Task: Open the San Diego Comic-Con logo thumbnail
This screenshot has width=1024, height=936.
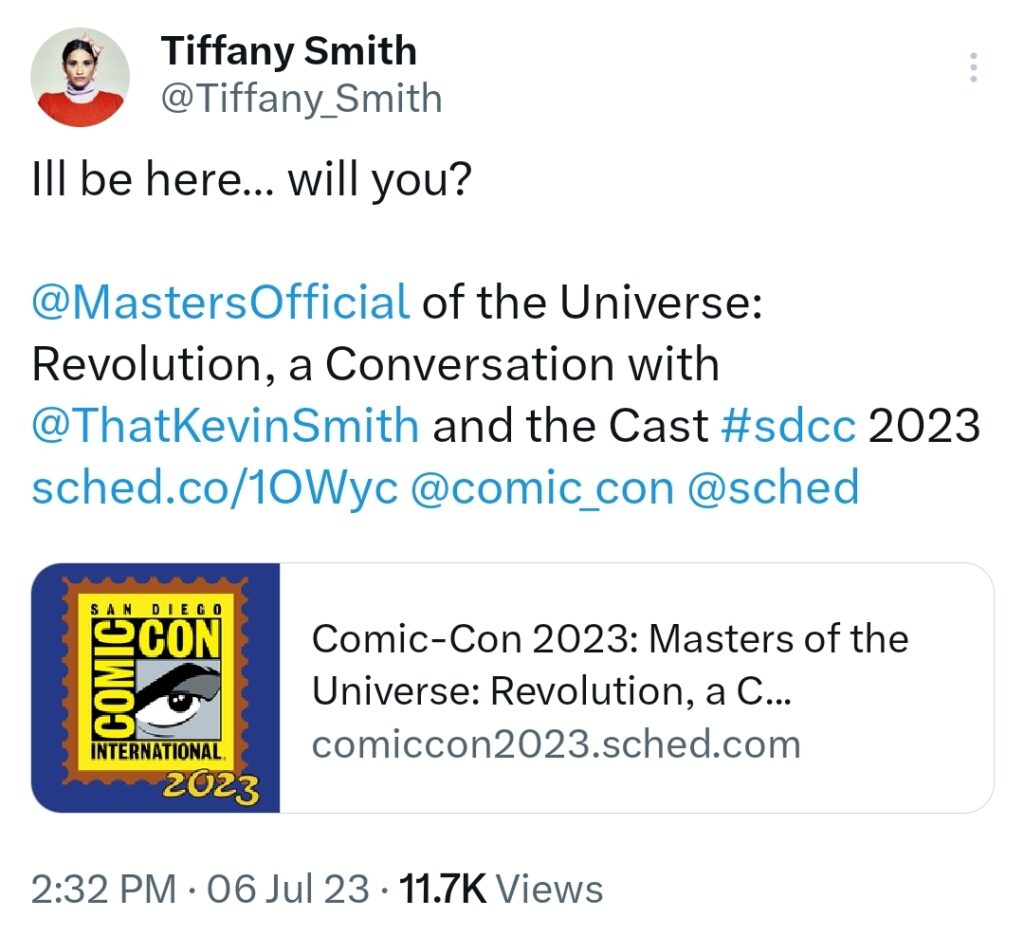Action: point(156,688)
